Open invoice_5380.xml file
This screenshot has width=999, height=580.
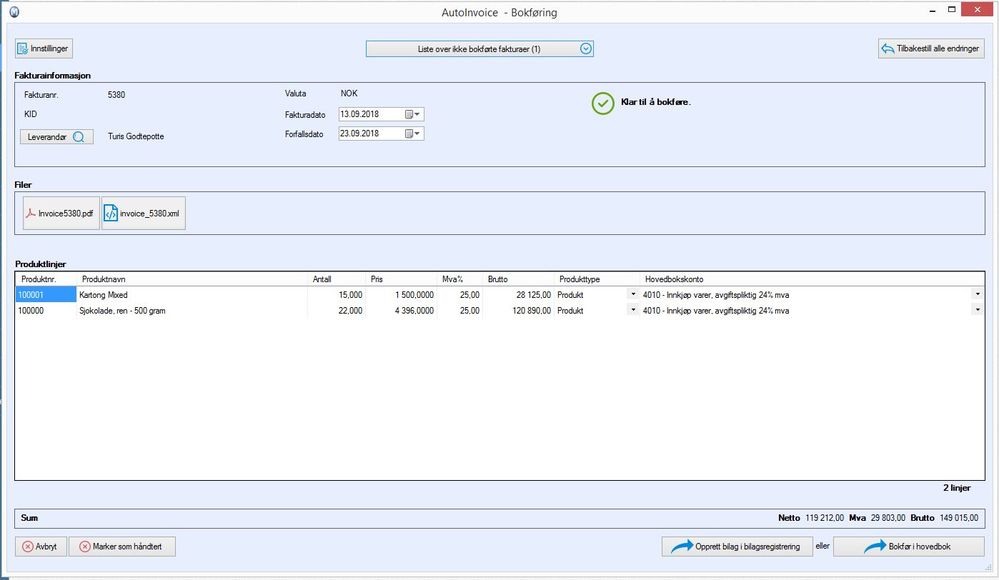click(144, 213)
